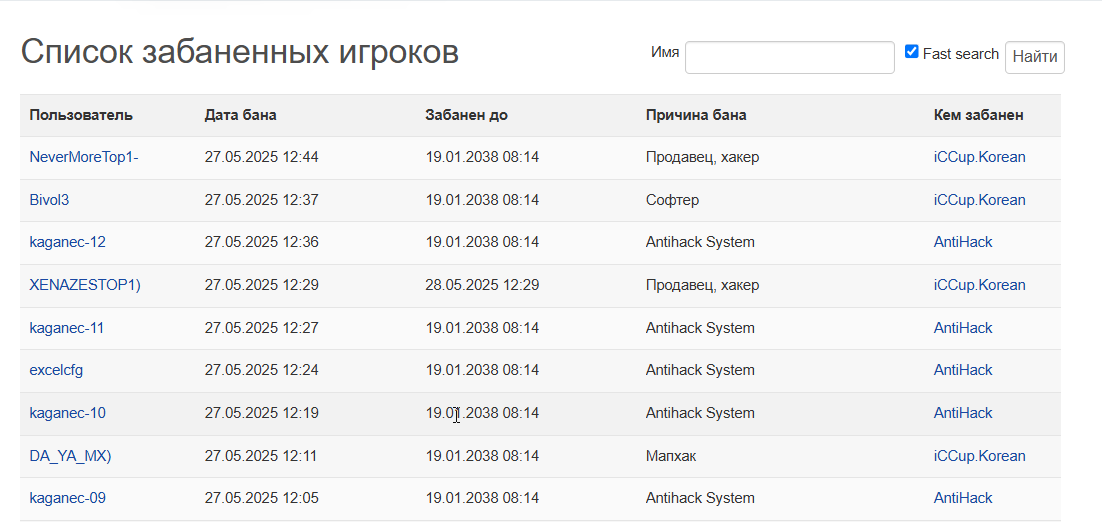Enable the Fast search checkbox
The height and width of the screenshot is (522, 1102).
coord(912,51)
